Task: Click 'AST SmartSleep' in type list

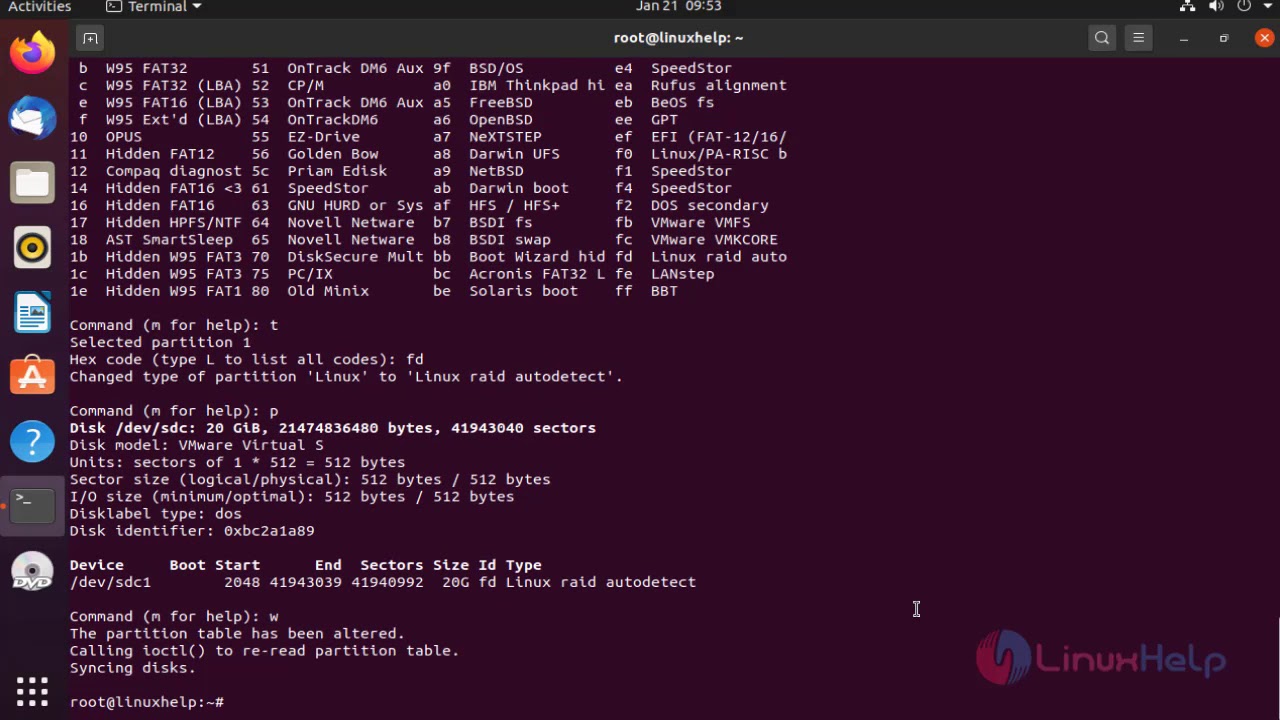Action: (169, 240)
